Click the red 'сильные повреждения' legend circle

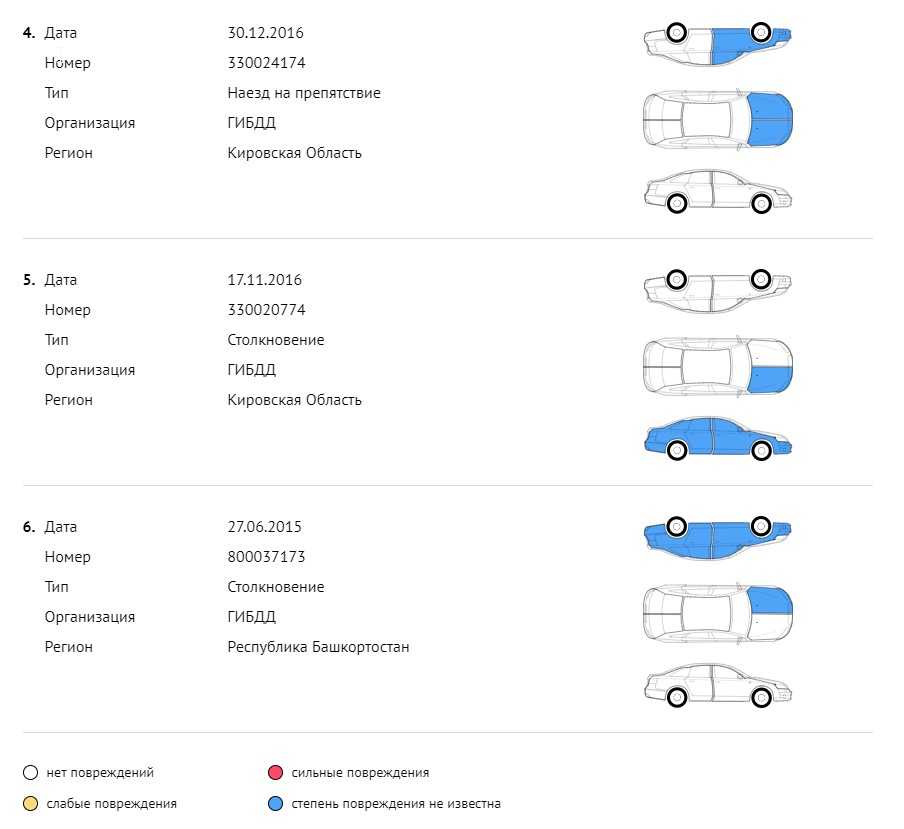coord(276,773)
